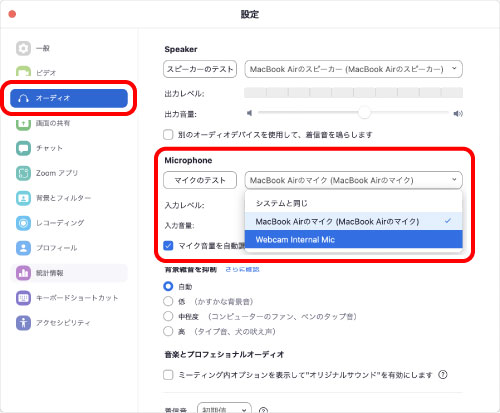Viewport: 500px width, 413px height.
Task: Select the 低 (かすかな背景音) radio button
Action: [168, 301]
